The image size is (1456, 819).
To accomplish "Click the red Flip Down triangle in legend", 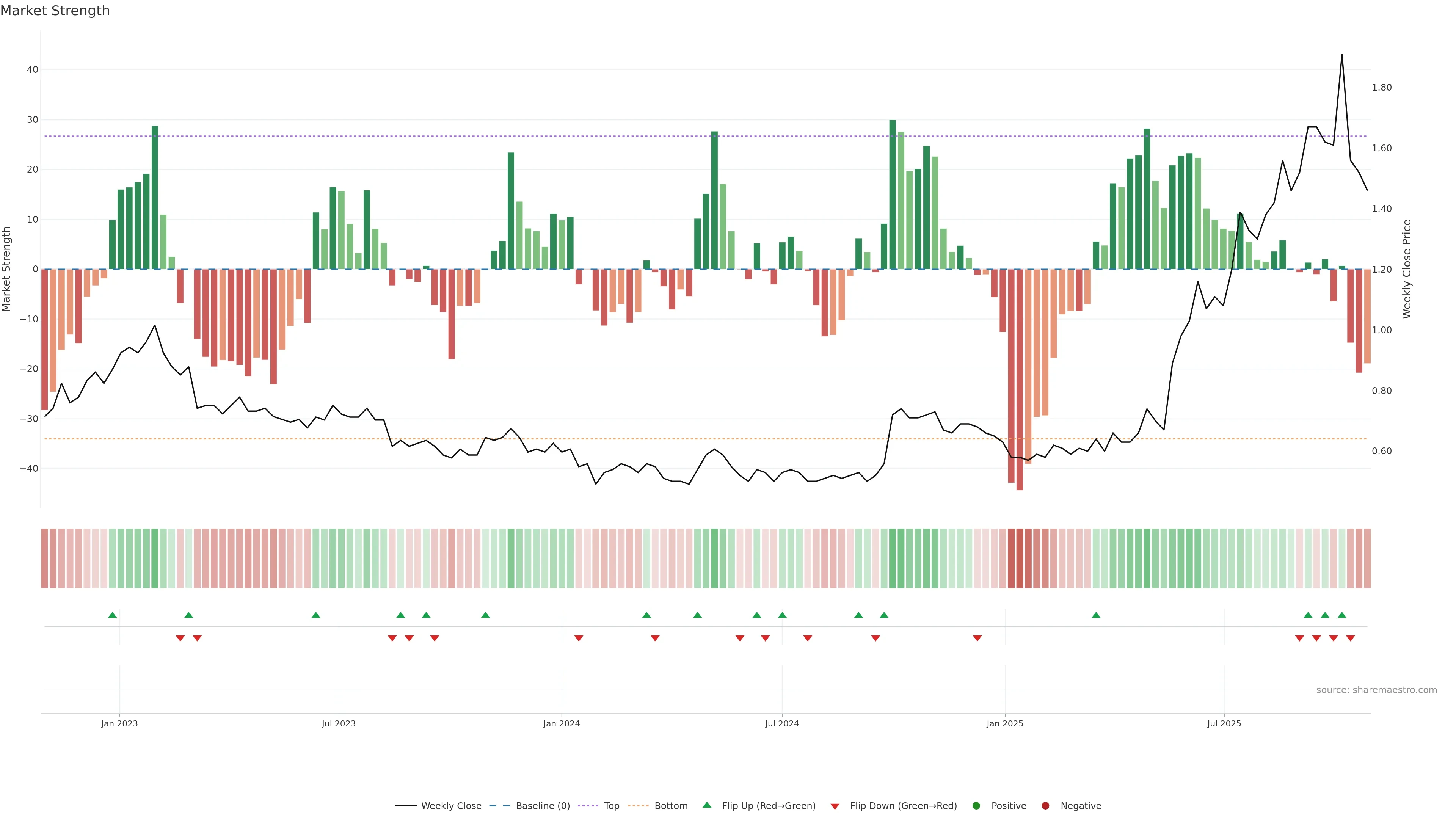I will tap(835, 806).
